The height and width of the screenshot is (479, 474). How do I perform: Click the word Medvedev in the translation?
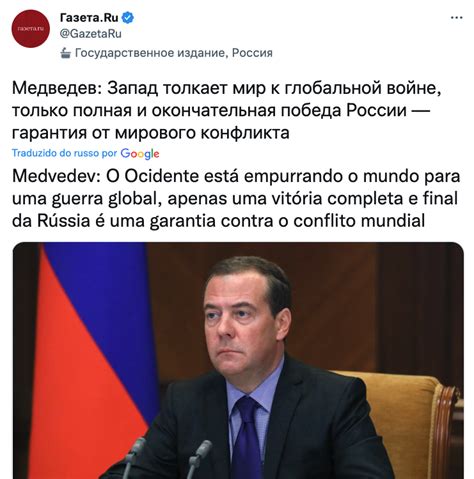pyautogui.click(x=56, y=177)
